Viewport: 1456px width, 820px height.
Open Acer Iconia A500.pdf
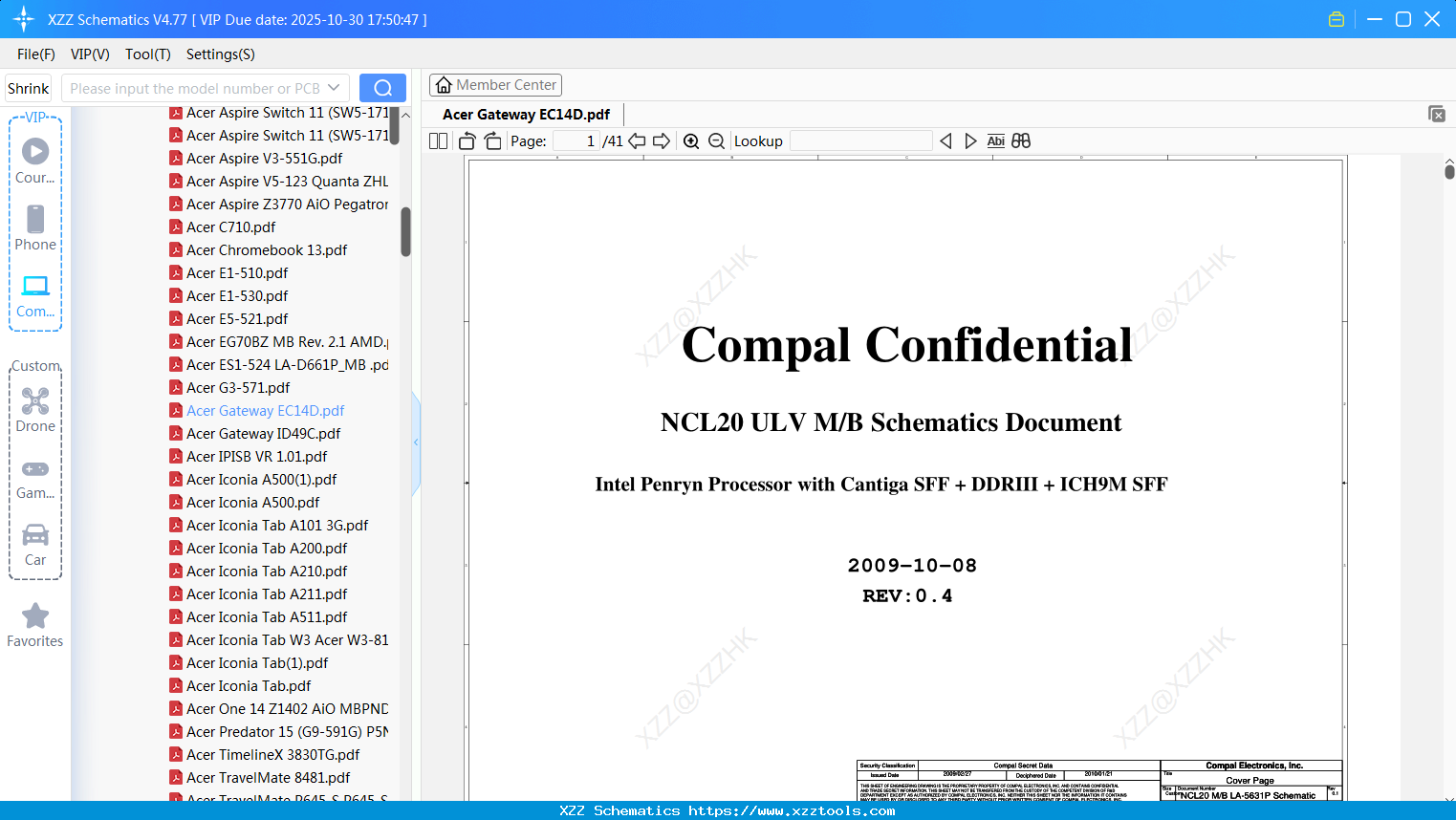pyautogui.click(x=245, y=503)
